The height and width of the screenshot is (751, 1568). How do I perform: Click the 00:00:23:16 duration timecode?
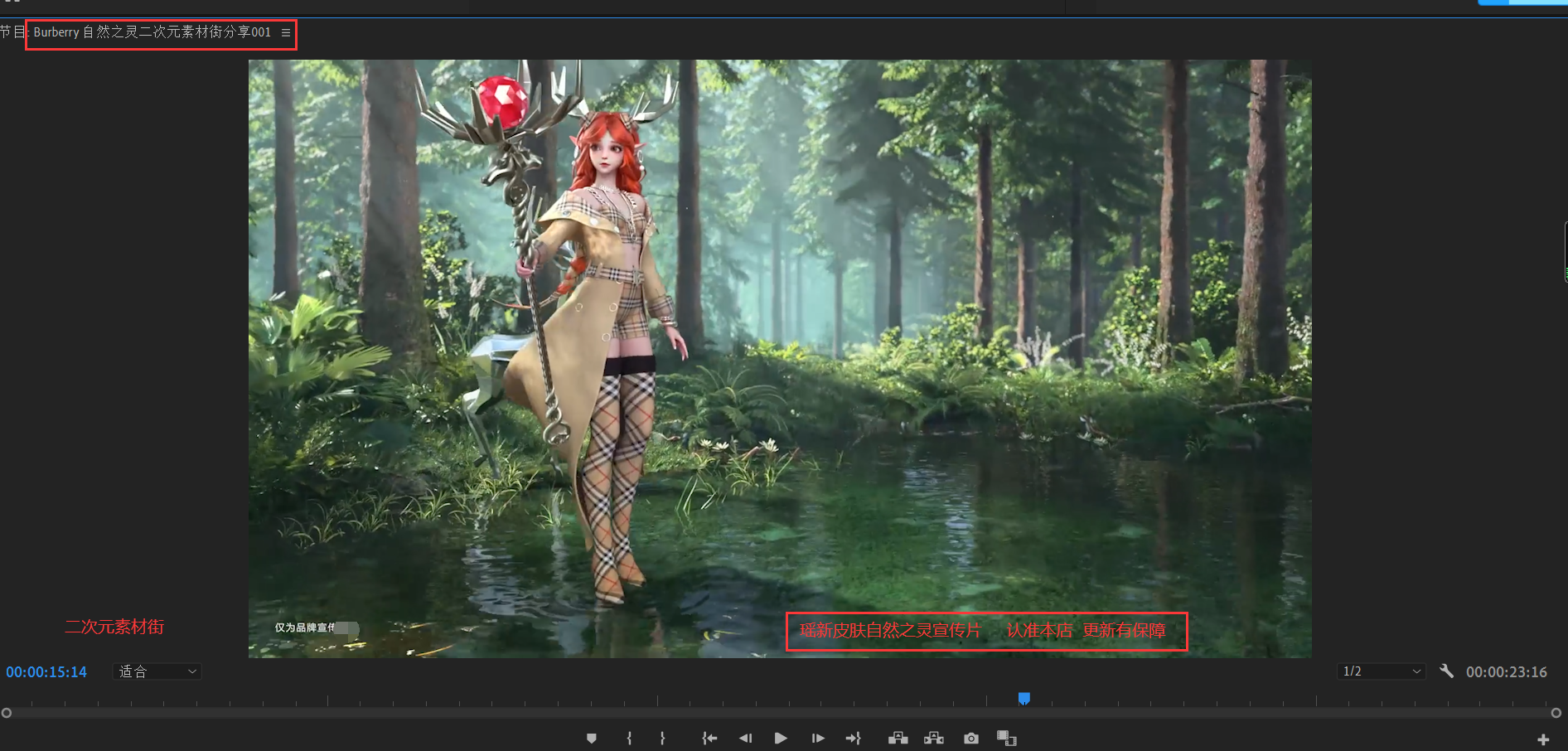[x=1507, y=672]
